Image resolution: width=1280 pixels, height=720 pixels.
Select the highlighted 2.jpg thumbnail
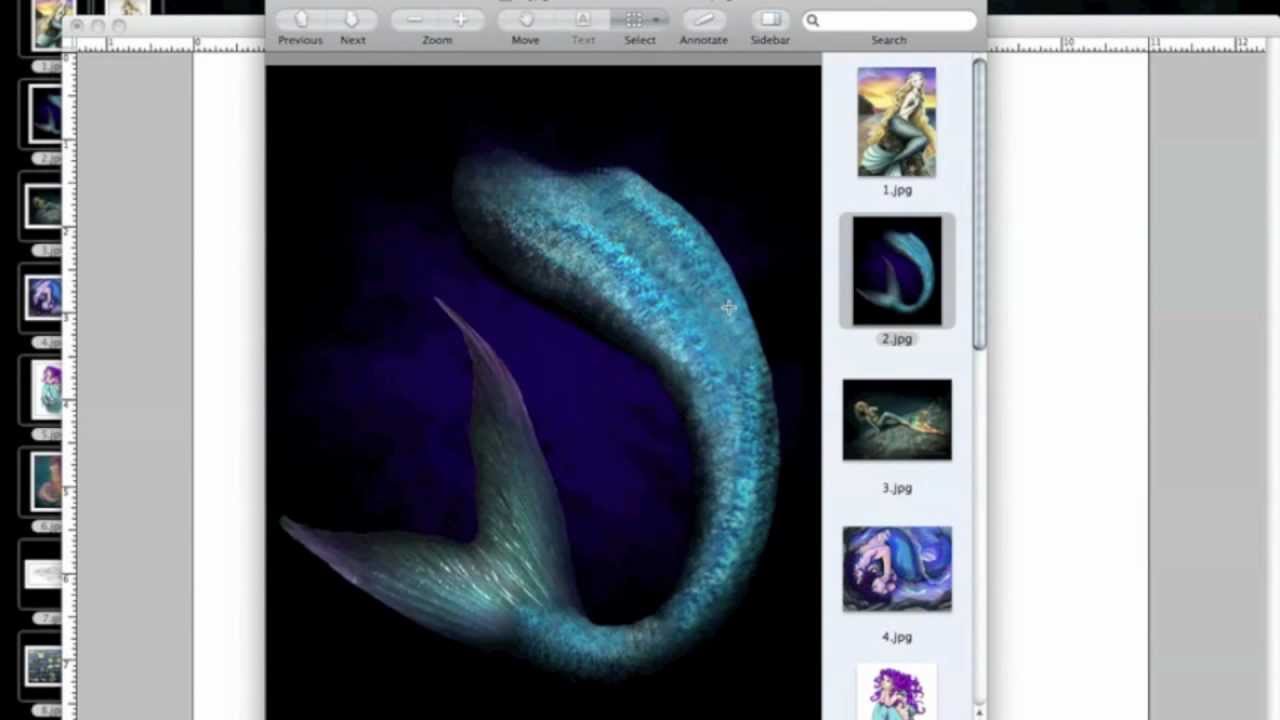(896, 270)
